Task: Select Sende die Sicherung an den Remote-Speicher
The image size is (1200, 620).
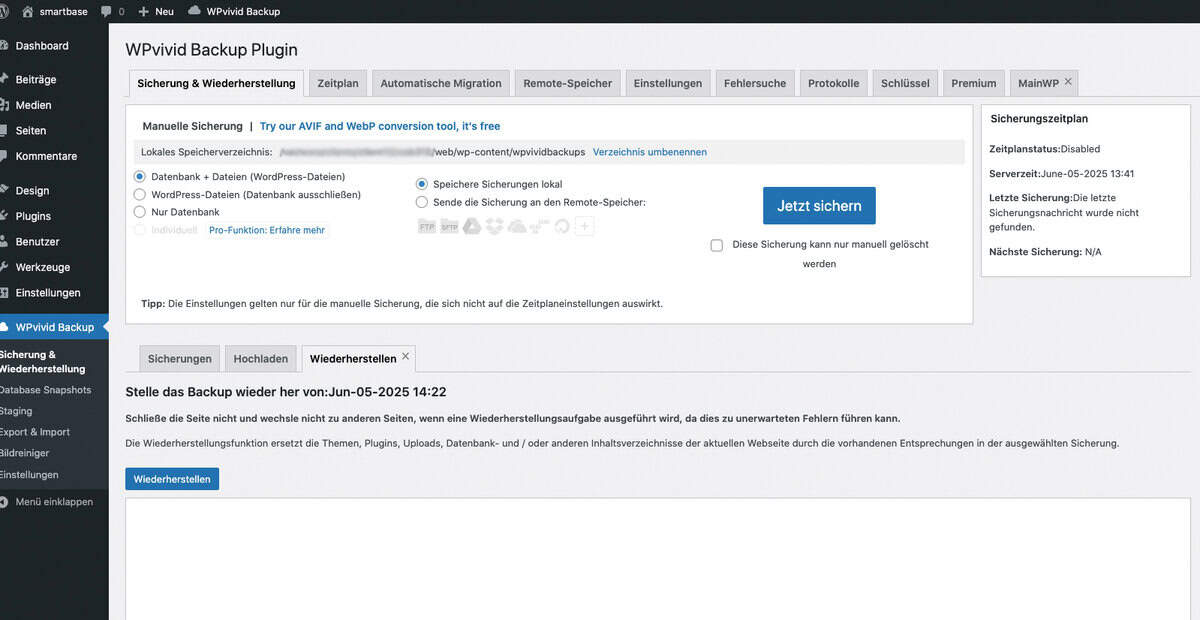Action: (422, 202)
